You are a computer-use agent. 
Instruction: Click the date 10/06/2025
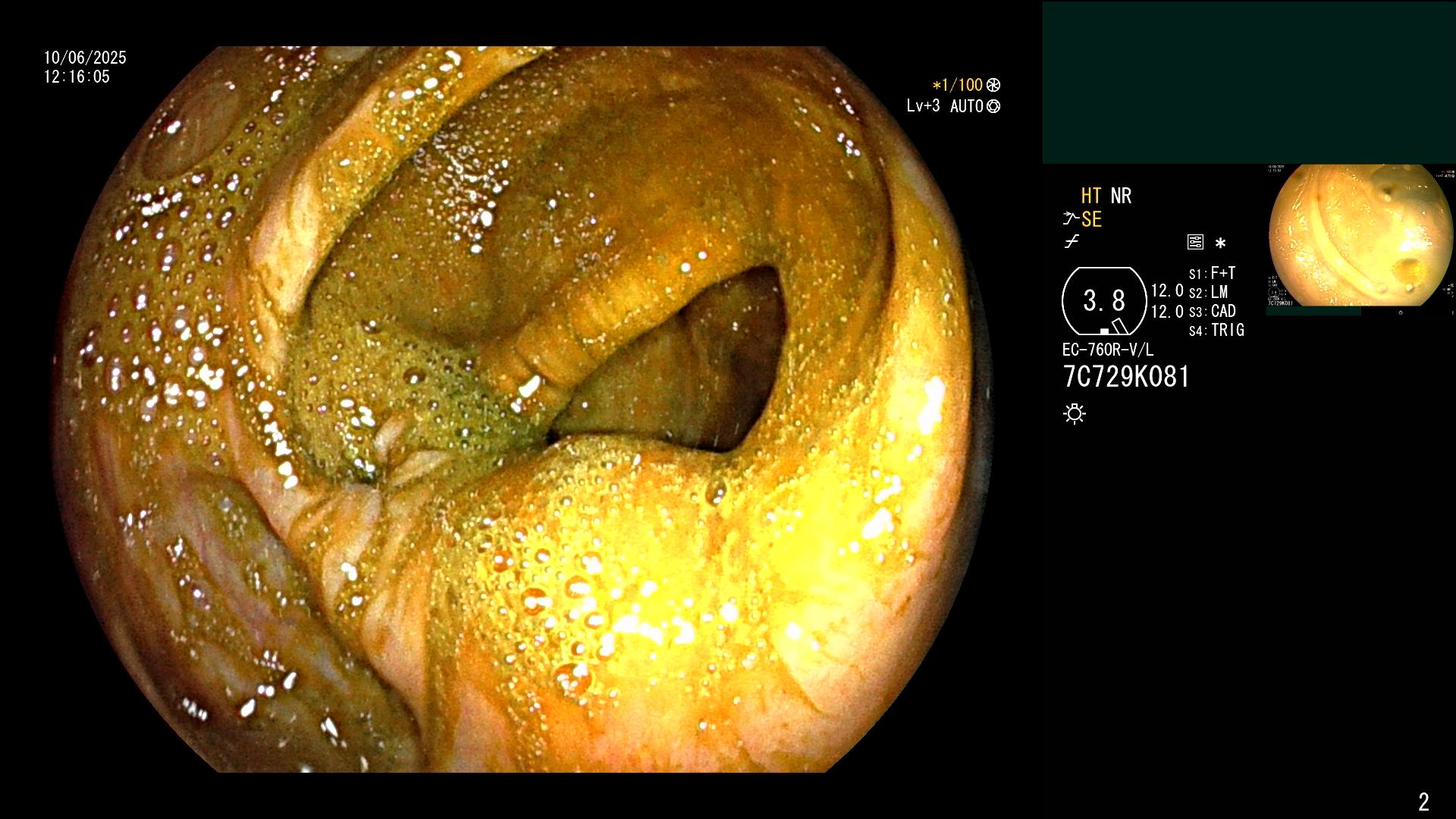[85, 58]
